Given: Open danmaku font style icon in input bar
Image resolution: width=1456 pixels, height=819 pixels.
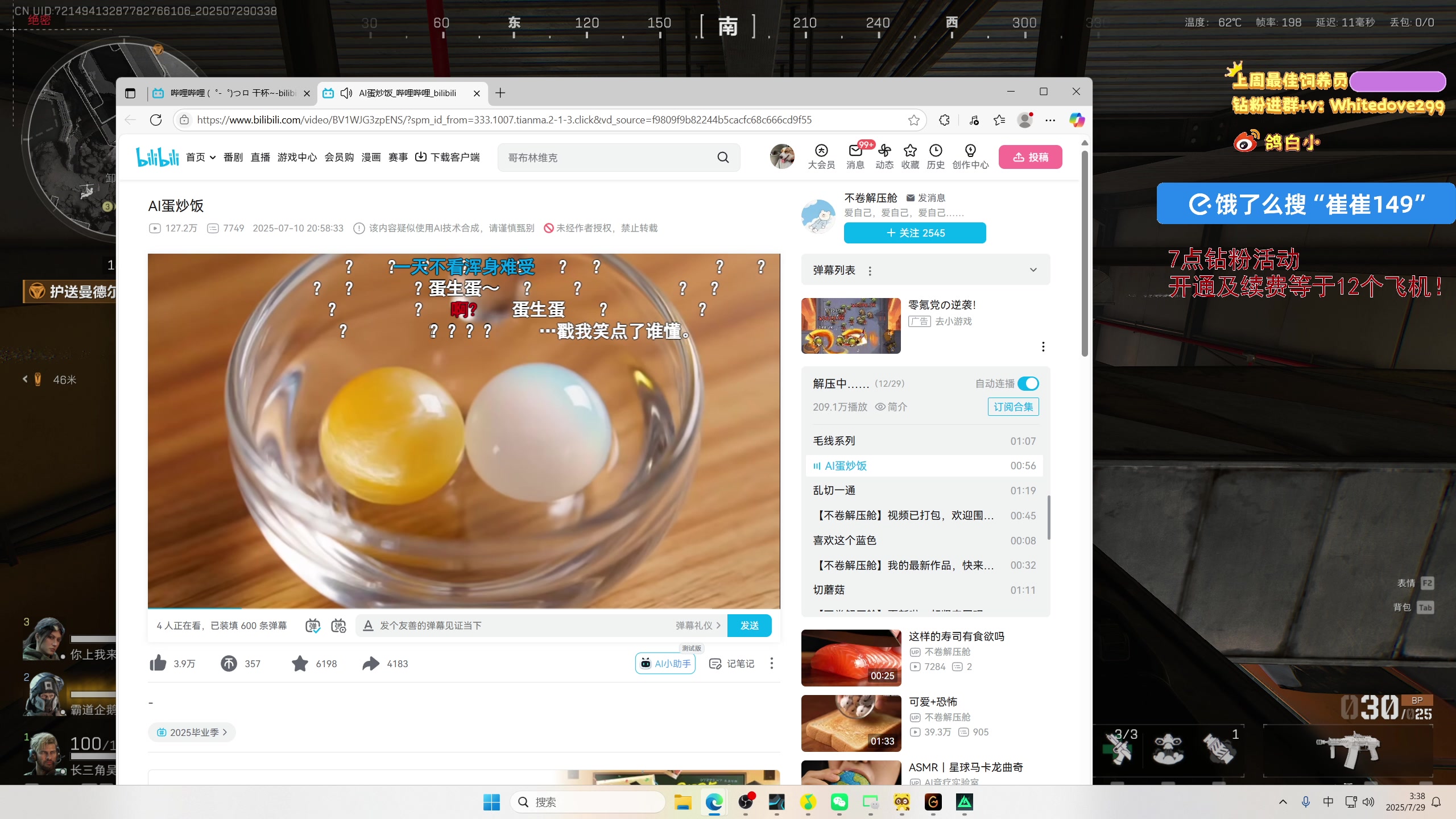Looking at the screenshot, I should tap(368, 626).
